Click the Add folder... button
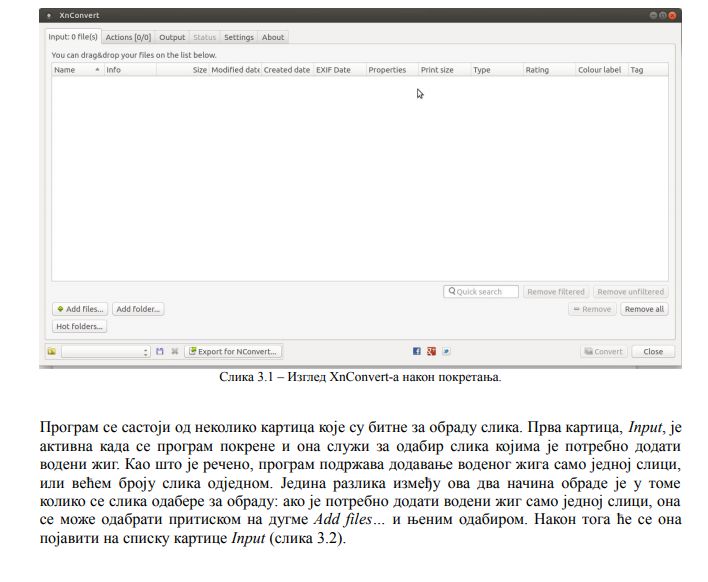 pos(138,309)
